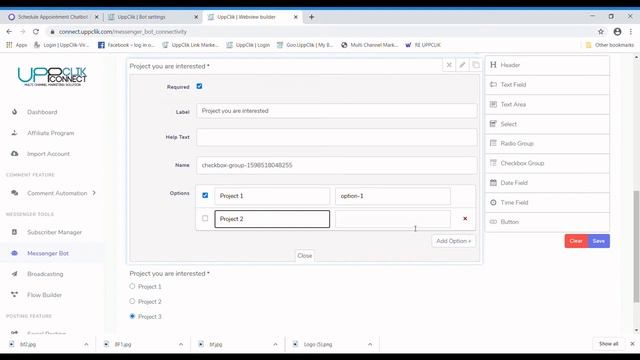Image resolution: width=640 pixels, height=360 pixels.
Task: Click the browser address bar URL
Action: click(122, 31)
